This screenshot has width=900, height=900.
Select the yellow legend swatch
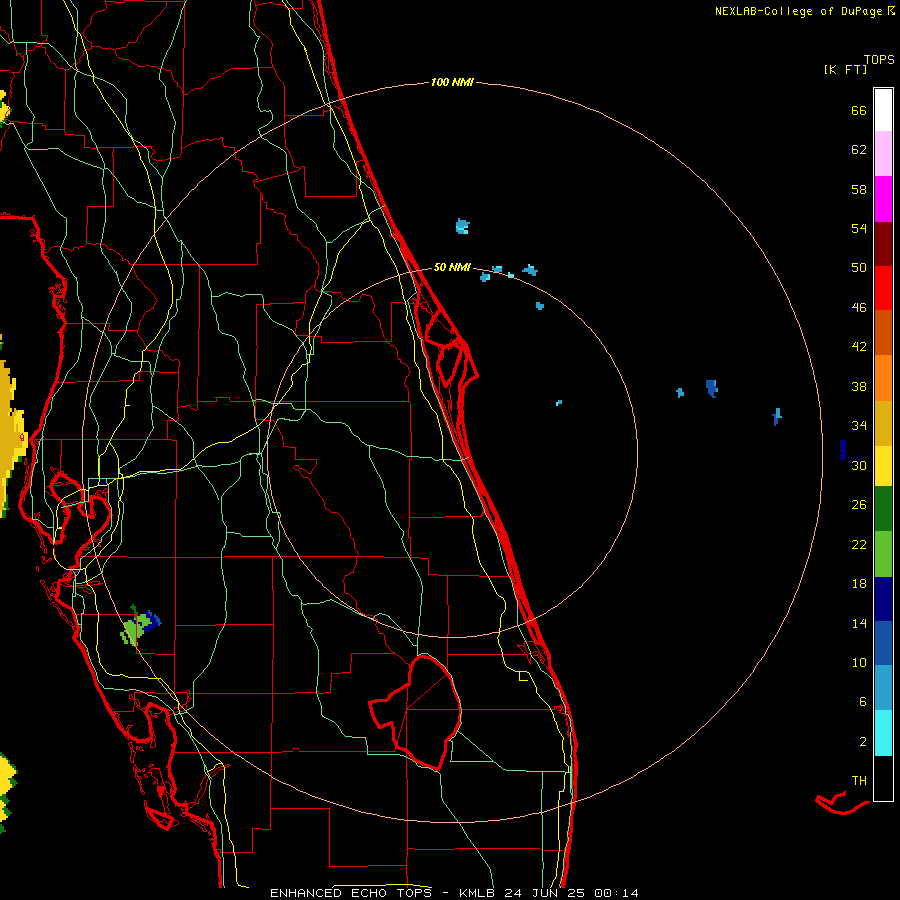tap(883, 466)
